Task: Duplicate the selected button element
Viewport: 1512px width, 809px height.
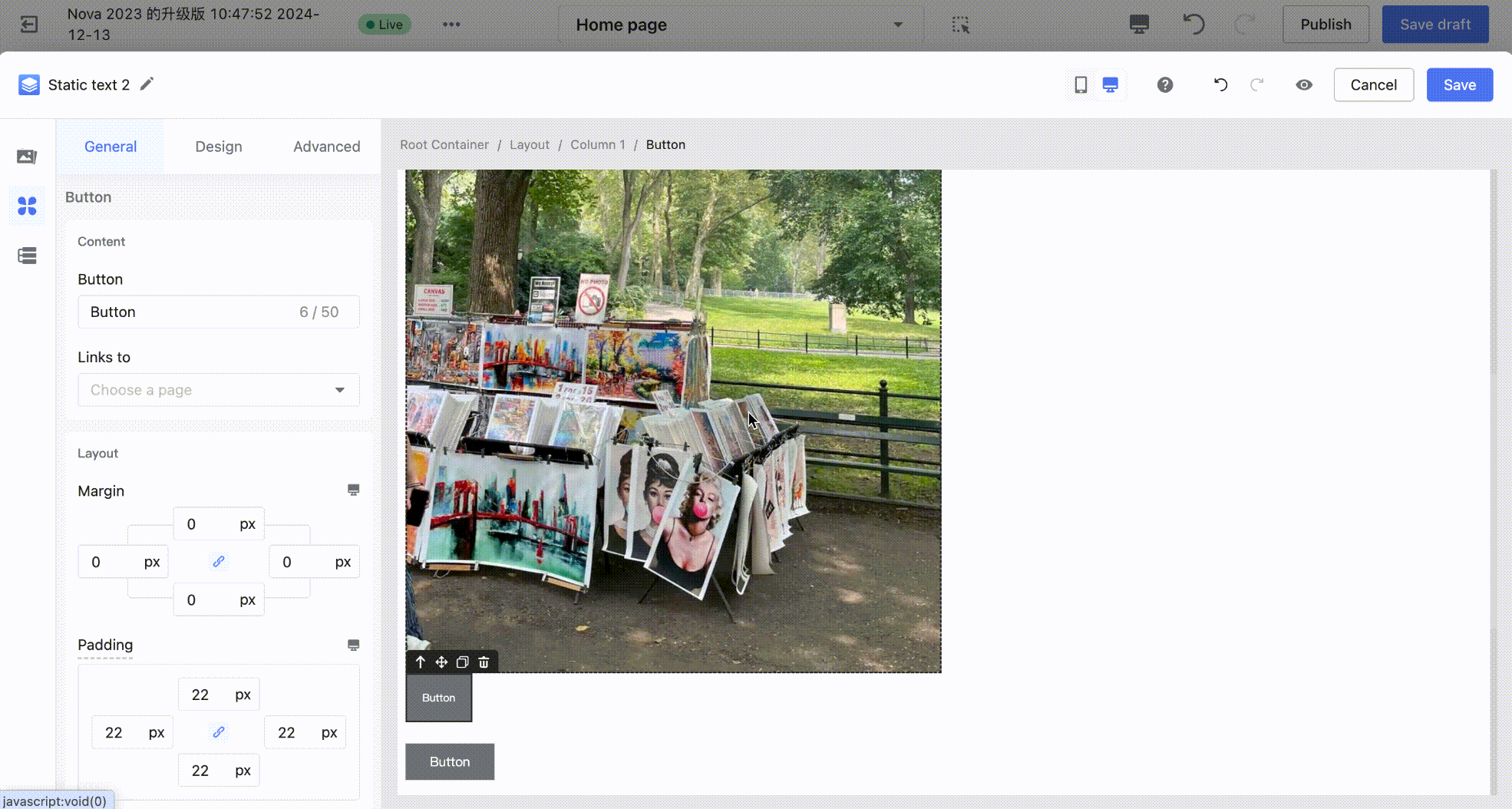Action: pyautogui.click(x=462, y=662)
